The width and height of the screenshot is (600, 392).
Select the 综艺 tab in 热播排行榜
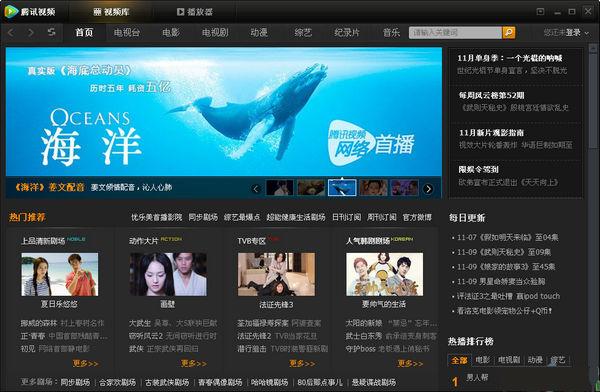click(x=558, y=360)
